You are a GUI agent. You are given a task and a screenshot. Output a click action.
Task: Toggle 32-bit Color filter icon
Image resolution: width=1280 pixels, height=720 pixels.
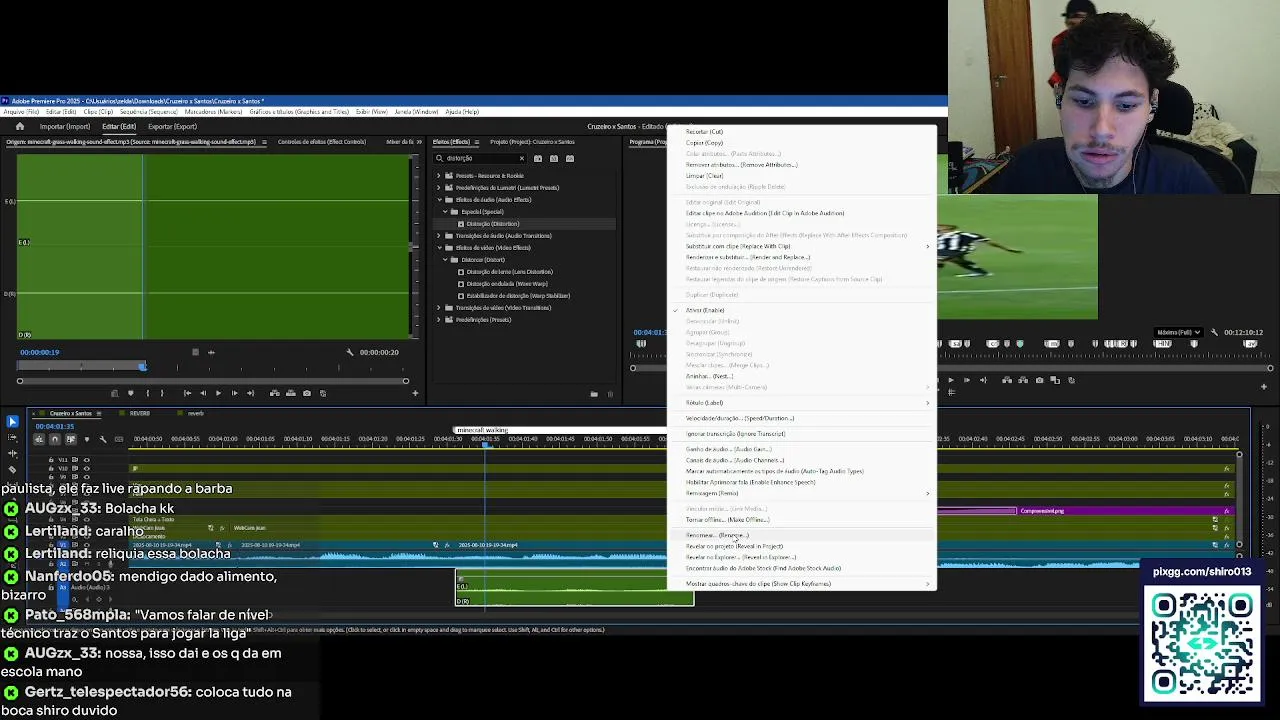pos(554,159)
